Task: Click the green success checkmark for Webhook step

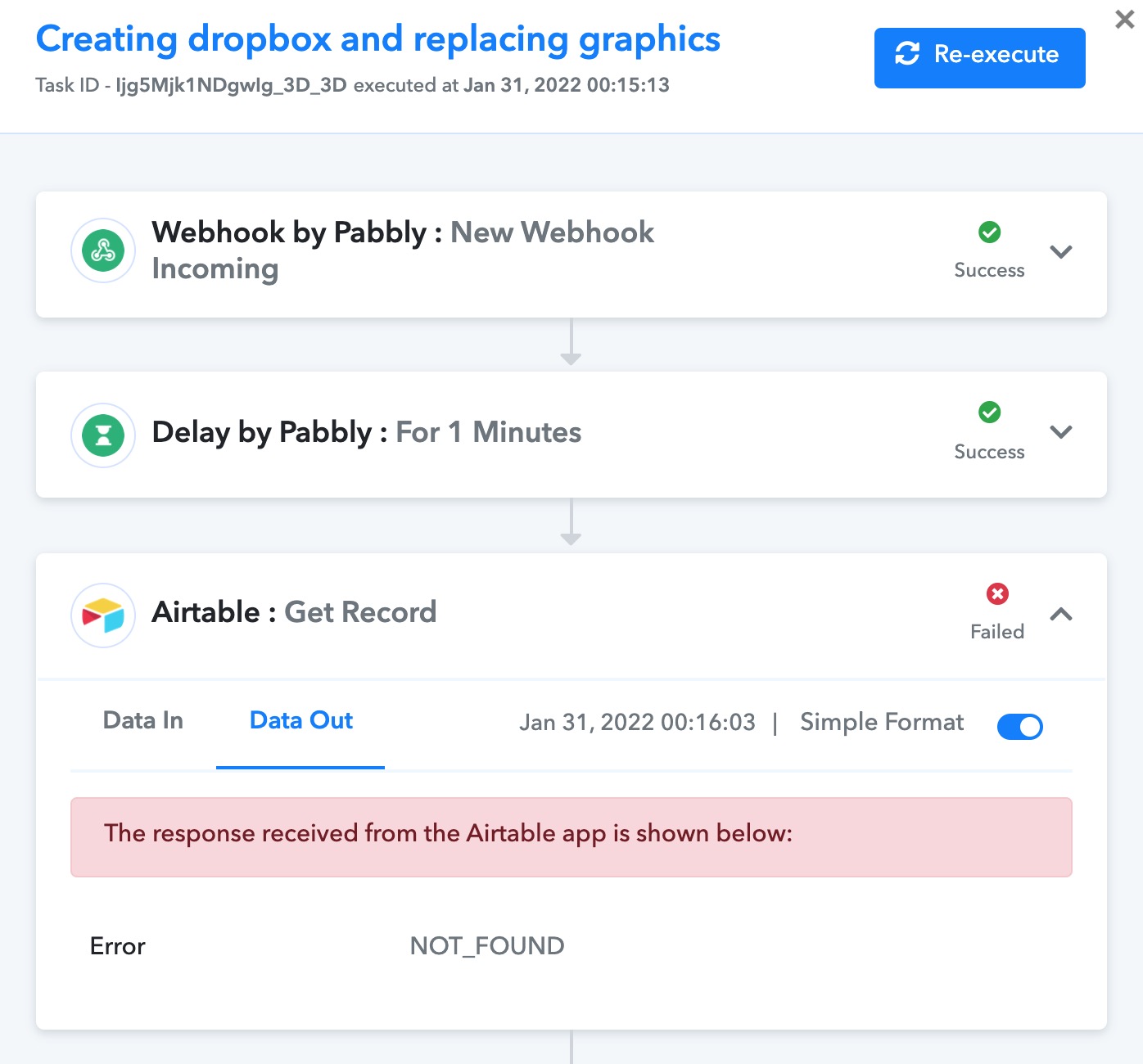Action: coord(989,232)
